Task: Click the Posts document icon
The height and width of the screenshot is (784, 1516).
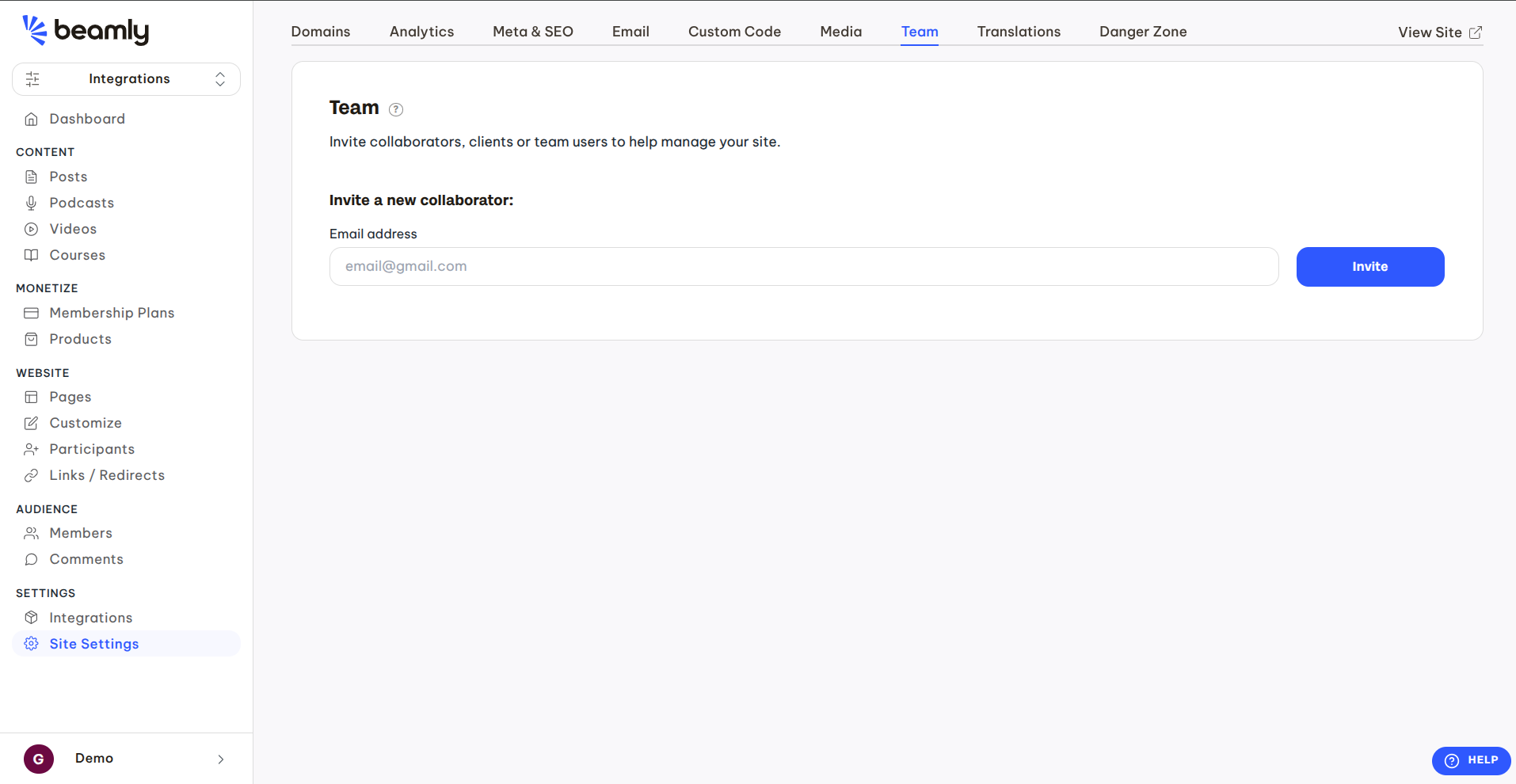Action: (x=32, y=177)
